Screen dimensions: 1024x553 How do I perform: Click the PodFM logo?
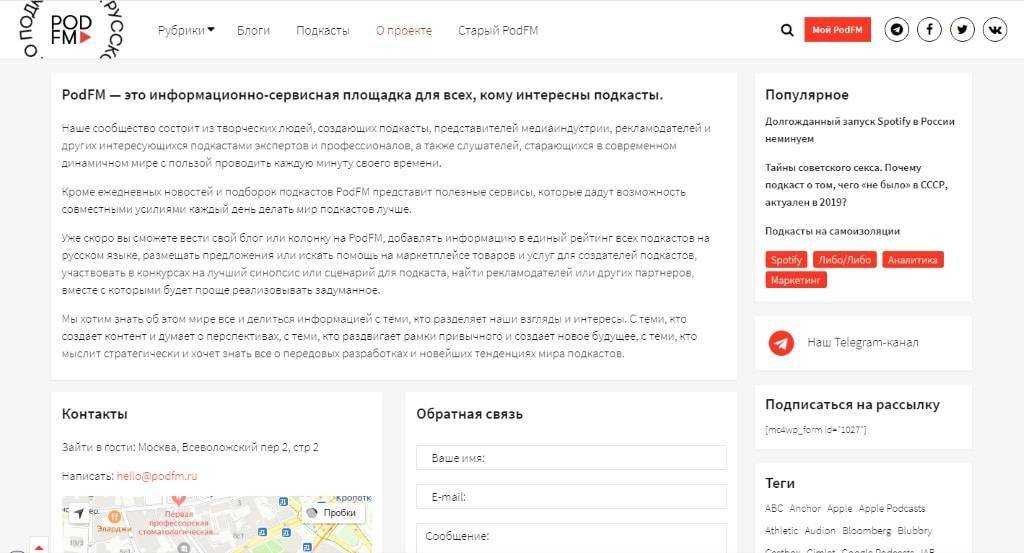[x=70, y=28]
